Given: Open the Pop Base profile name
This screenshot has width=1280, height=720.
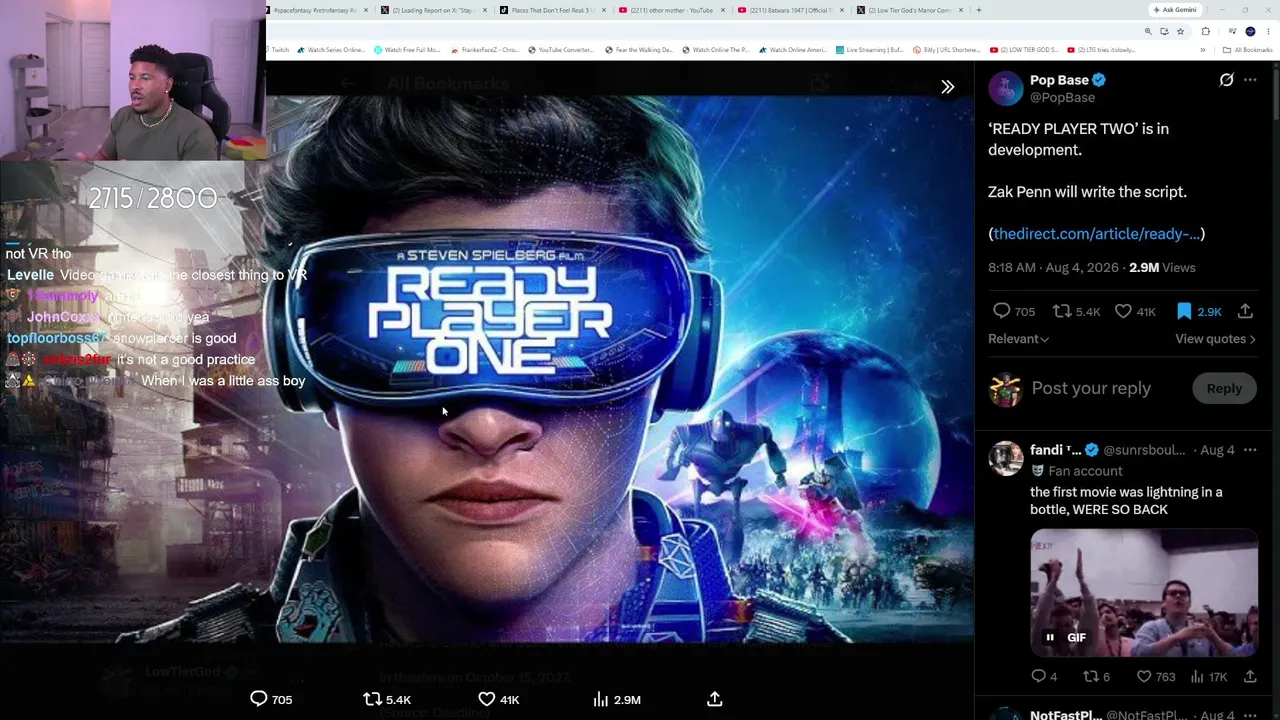Looking at the screenshot, I should pos(1059,80).
